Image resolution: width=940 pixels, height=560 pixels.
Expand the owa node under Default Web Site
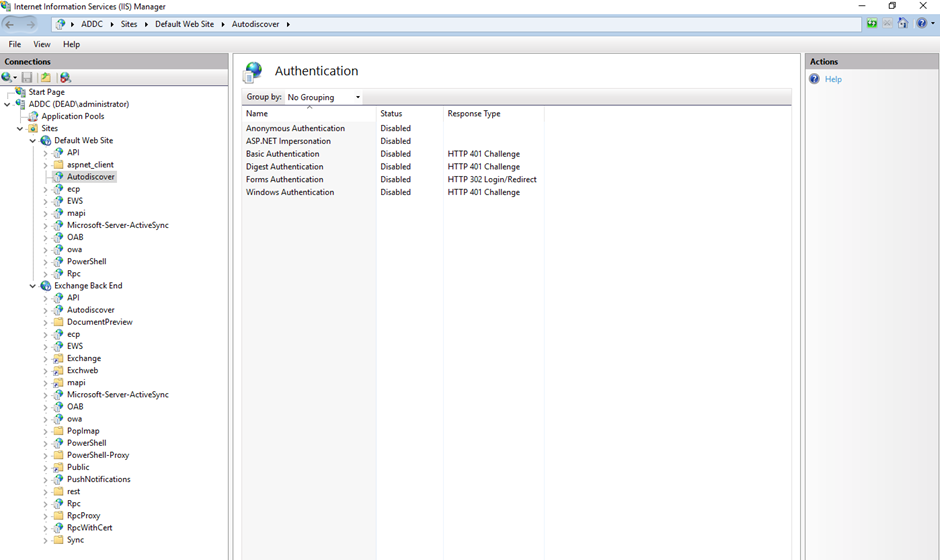click(45, 249)
